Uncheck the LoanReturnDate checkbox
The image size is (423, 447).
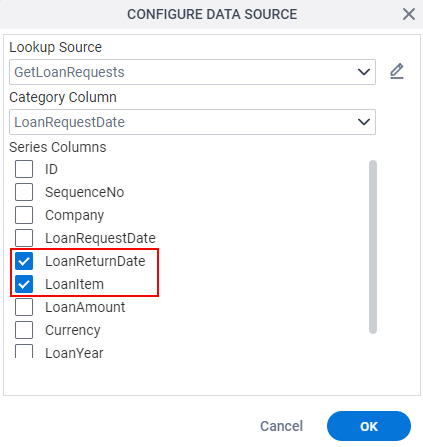24,261
